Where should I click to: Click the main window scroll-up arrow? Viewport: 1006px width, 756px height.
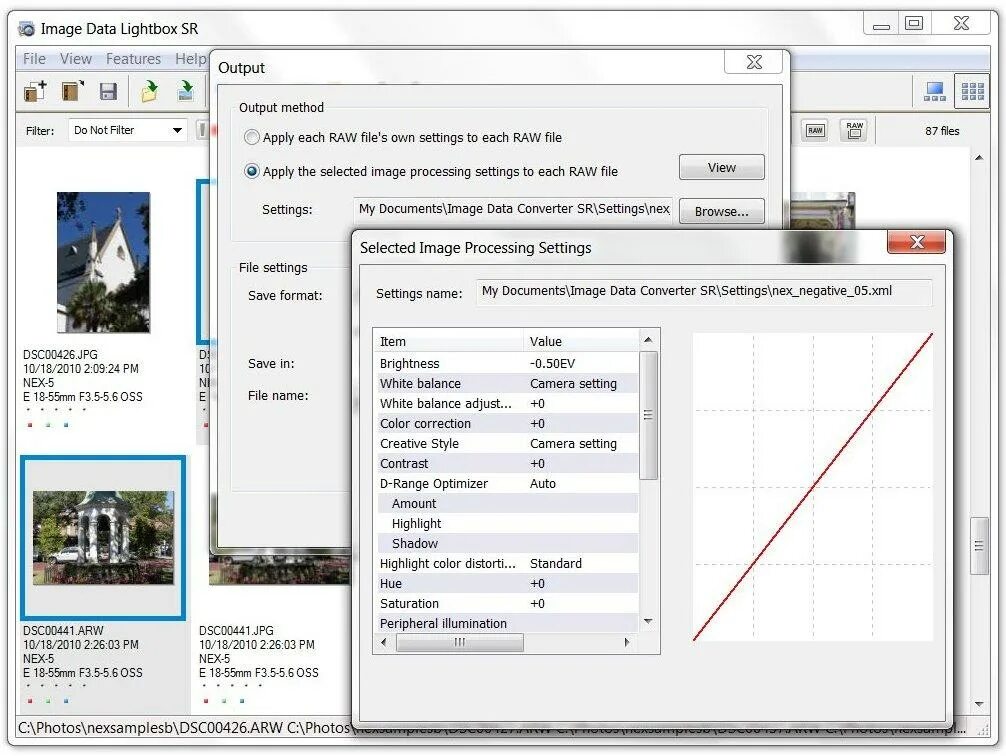pos(979,158)
